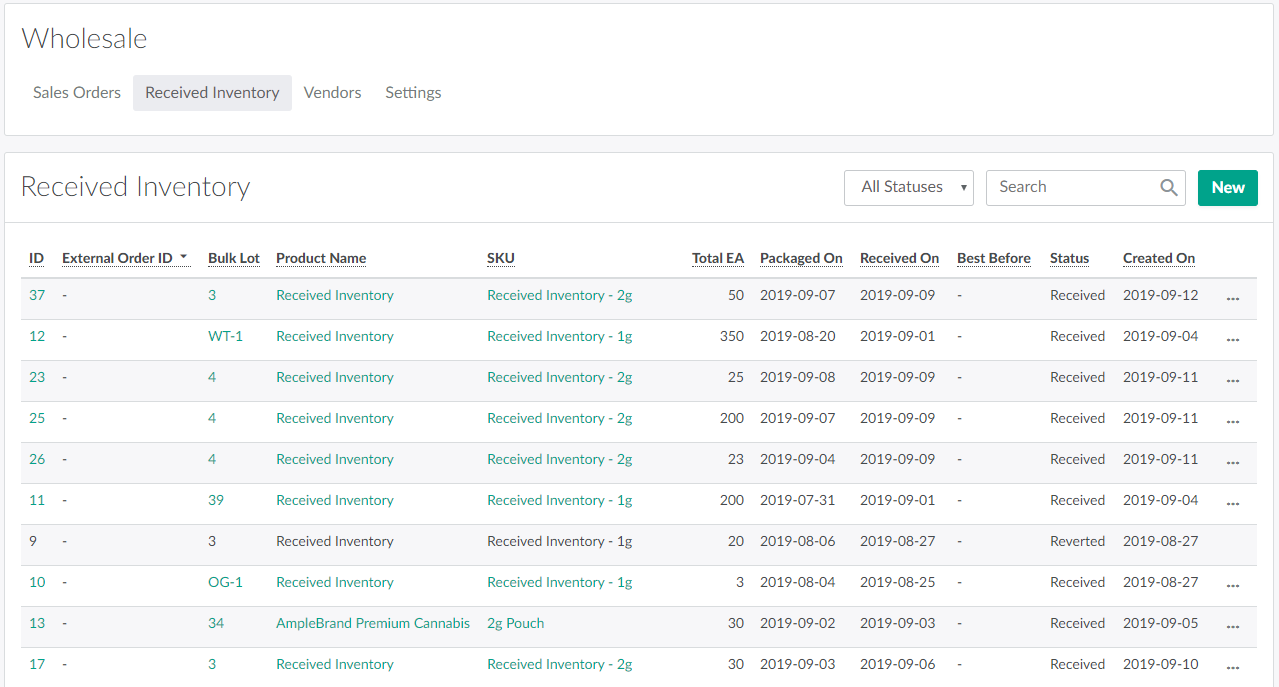Click into the Search input field
This screenshot has height=687, width=1279.
pos(1070,187)
